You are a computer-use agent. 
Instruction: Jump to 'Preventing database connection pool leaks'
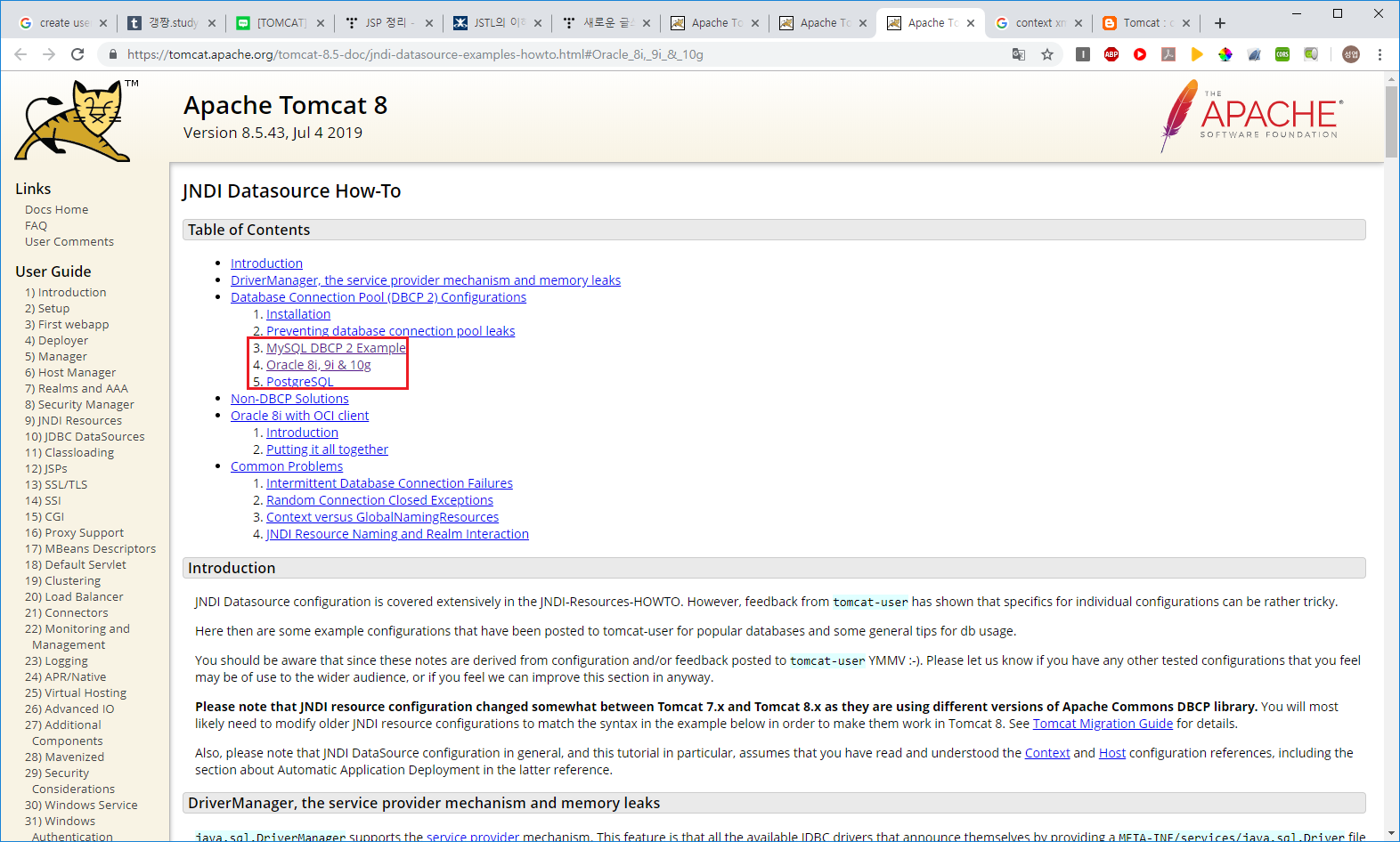(x=391, y=331)
